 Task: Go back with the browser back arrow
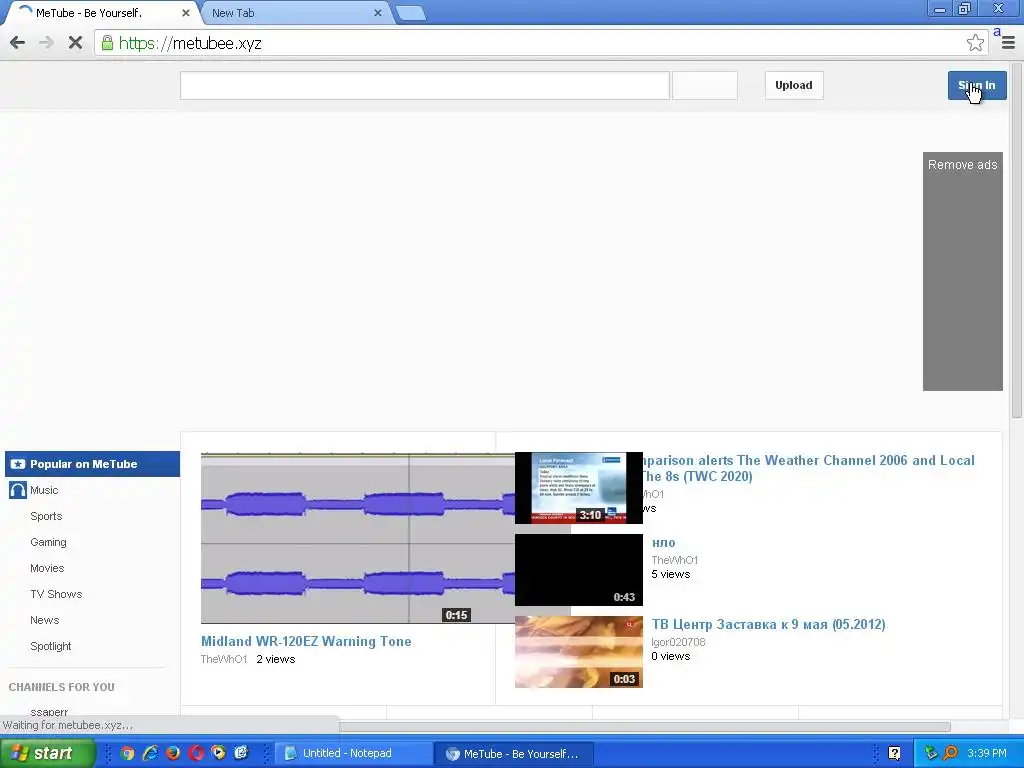pyautogui.click(x=18, y=43)
